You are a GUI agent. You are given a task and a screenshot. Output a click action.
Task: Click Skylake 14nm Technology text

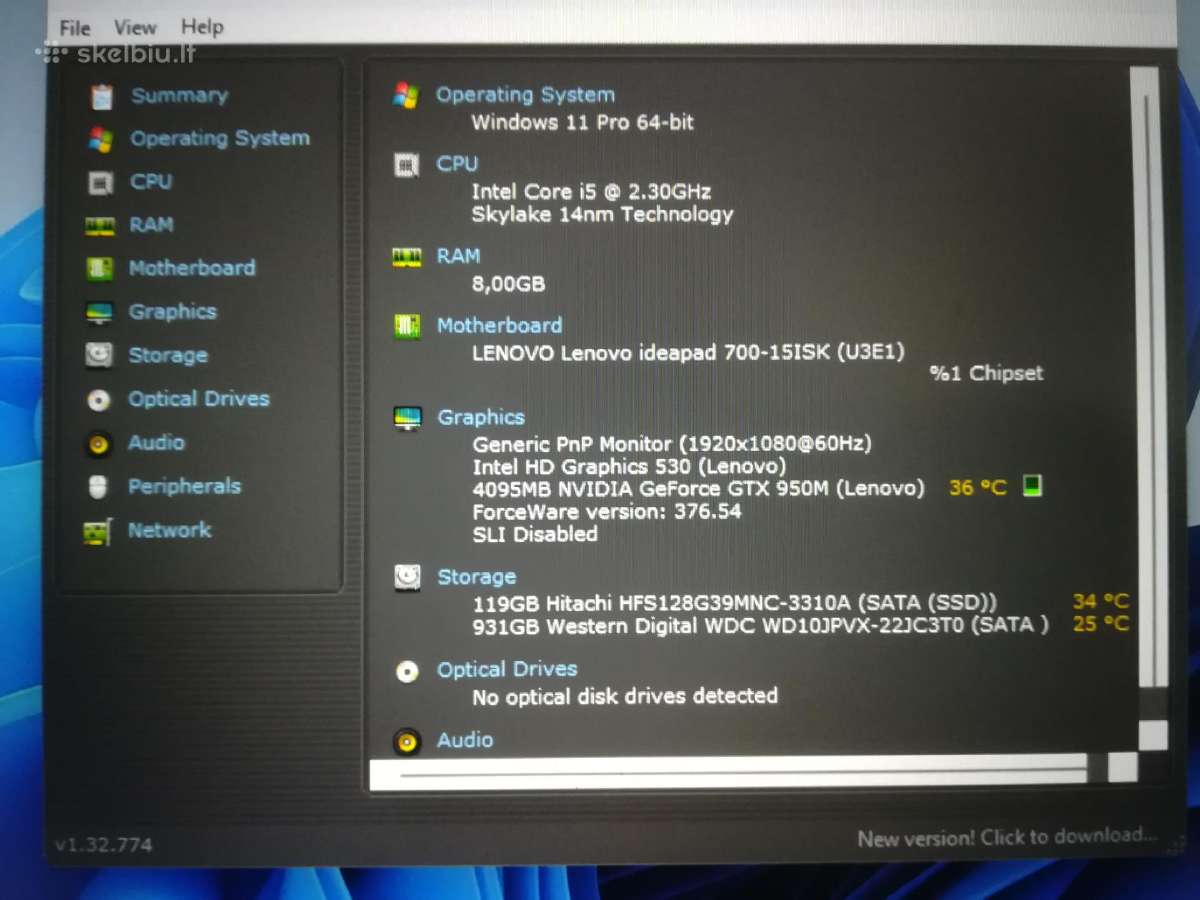click(x=602, y=214)
